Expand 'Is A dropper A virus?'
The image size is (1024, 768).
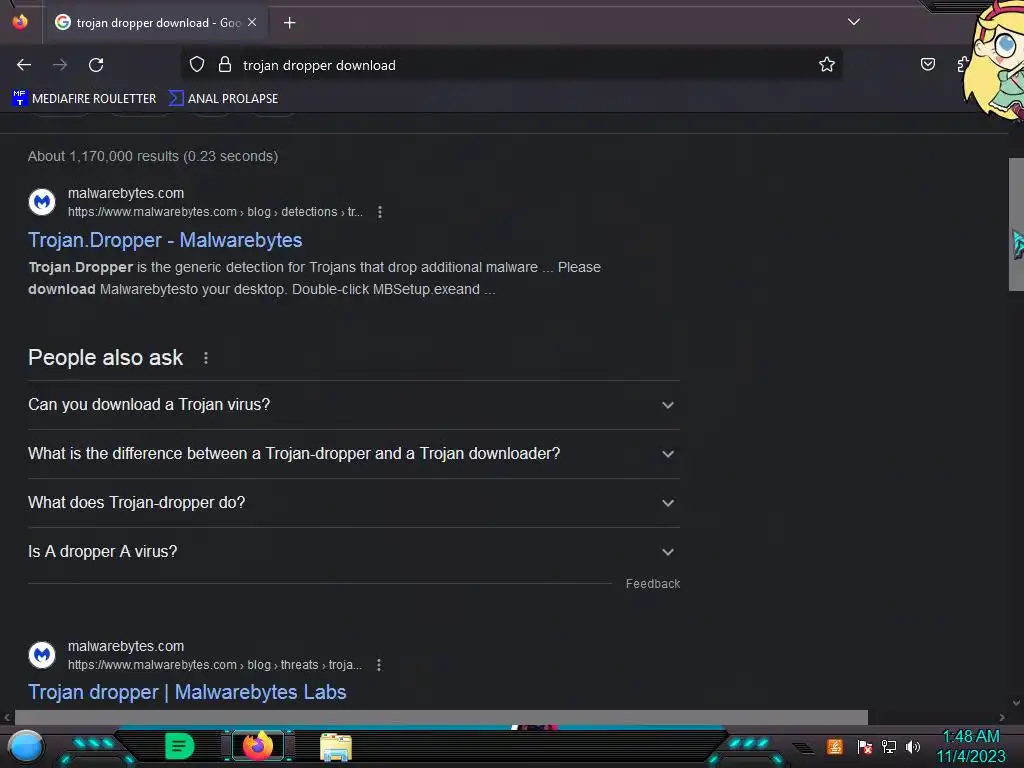point(353,552)
